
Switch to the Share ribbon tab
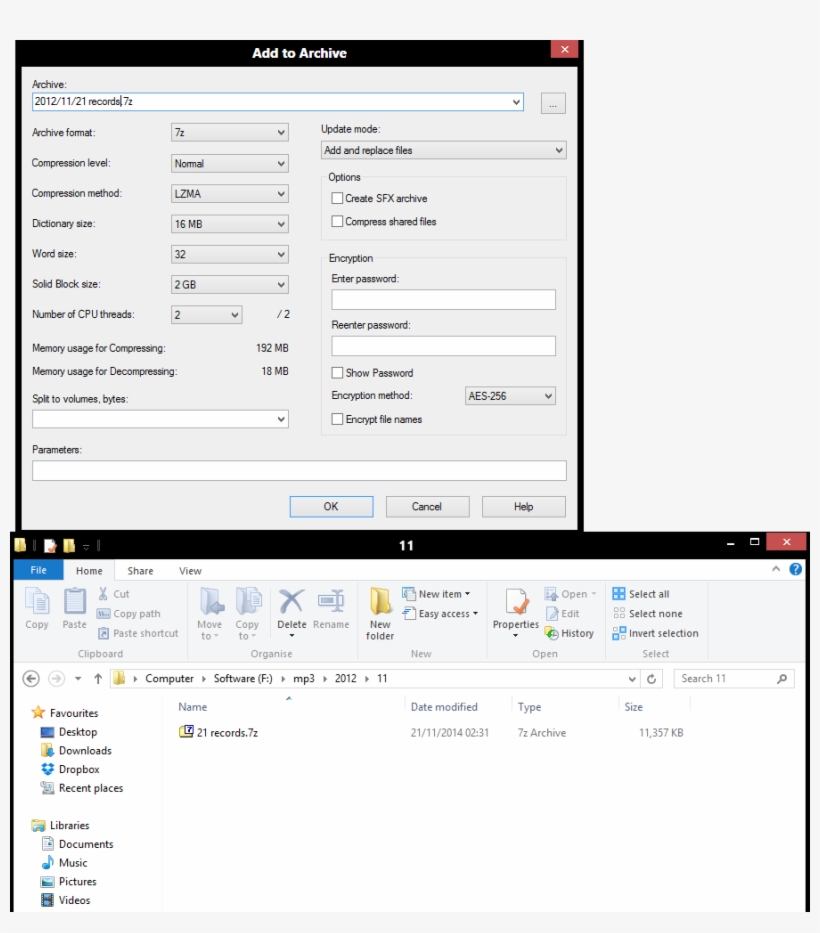[x=140, y=571]
